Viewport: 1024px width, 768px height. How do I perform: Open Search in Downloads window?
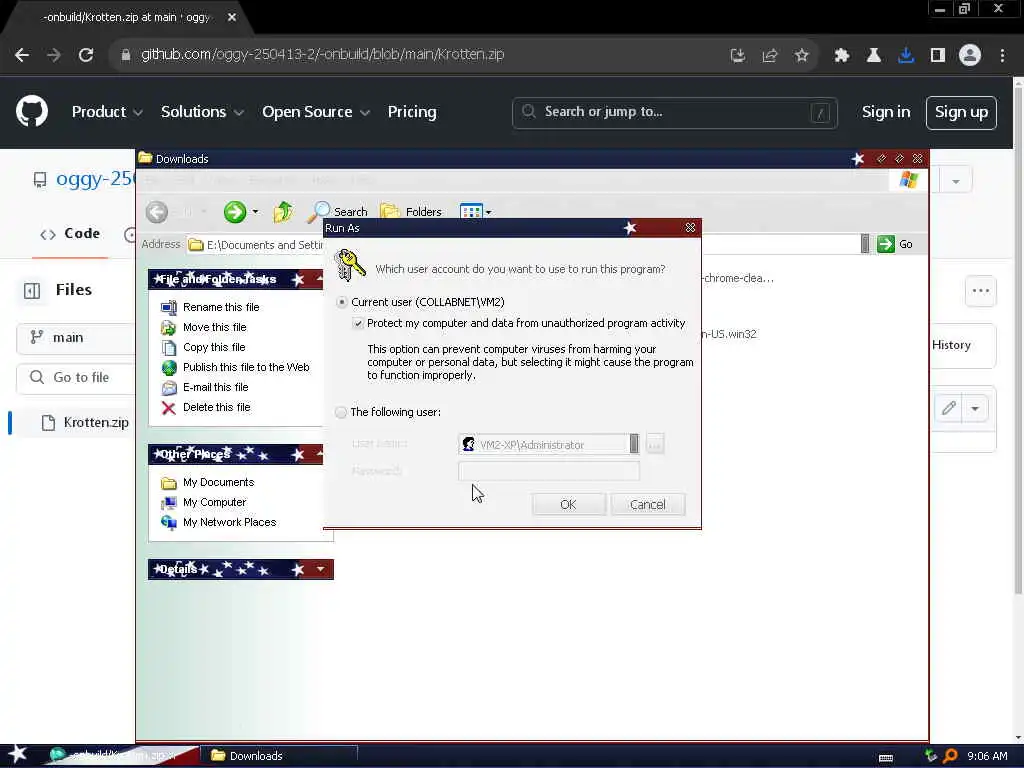[x=338, y=212]
